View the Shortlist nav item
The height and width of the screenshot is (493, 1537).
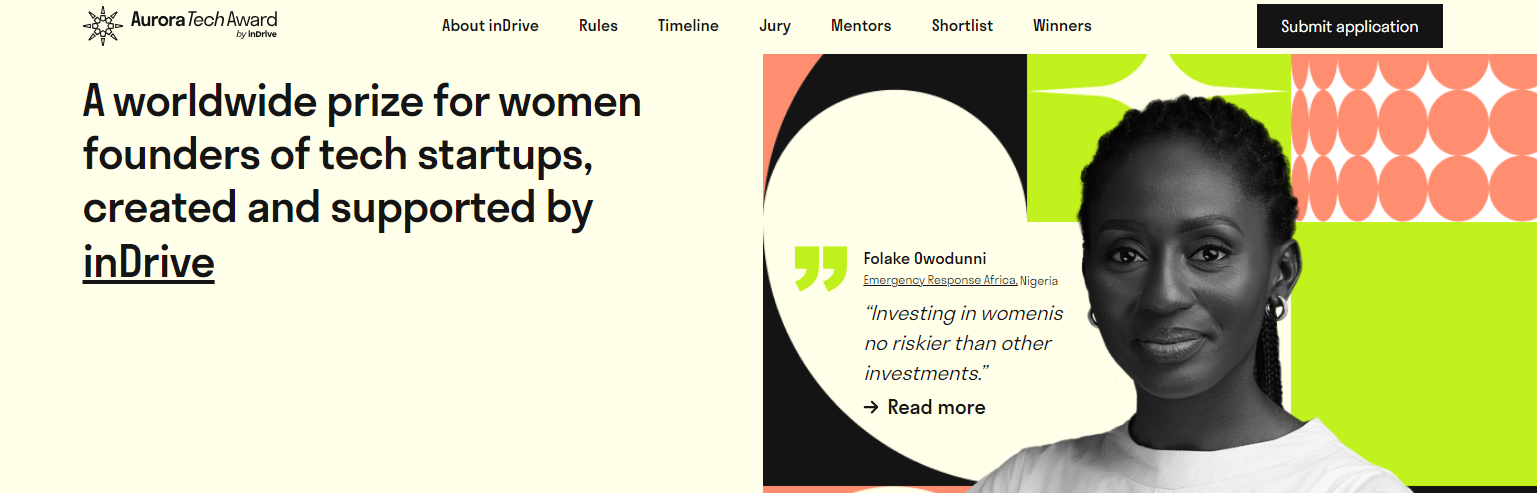962,26
